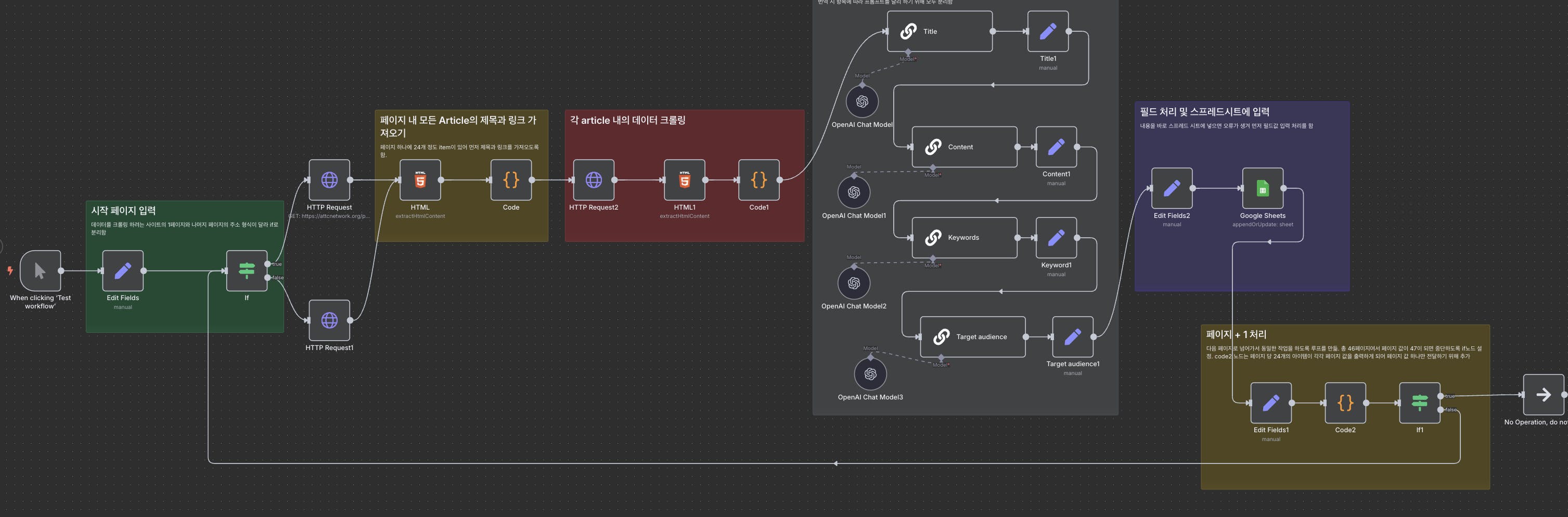Open the Target audience chain node
Image resolution: width=1568 pixels, height=517 pixels.
pos(973,337)
